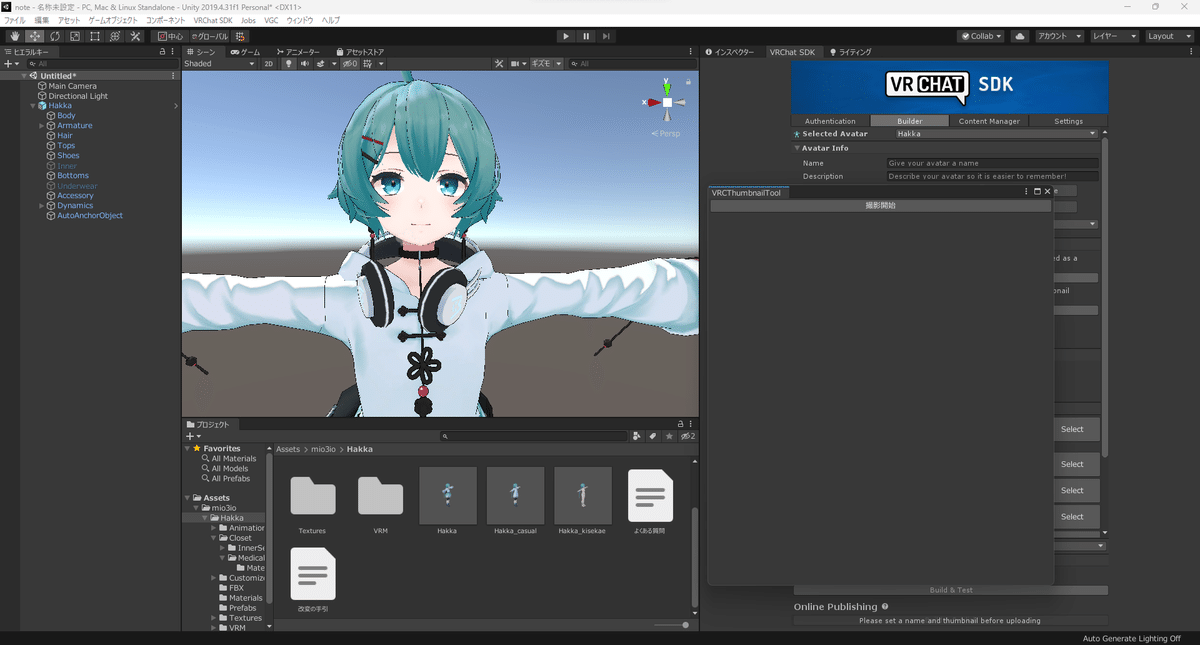Click the search by type icon in Project

point(637,436)
